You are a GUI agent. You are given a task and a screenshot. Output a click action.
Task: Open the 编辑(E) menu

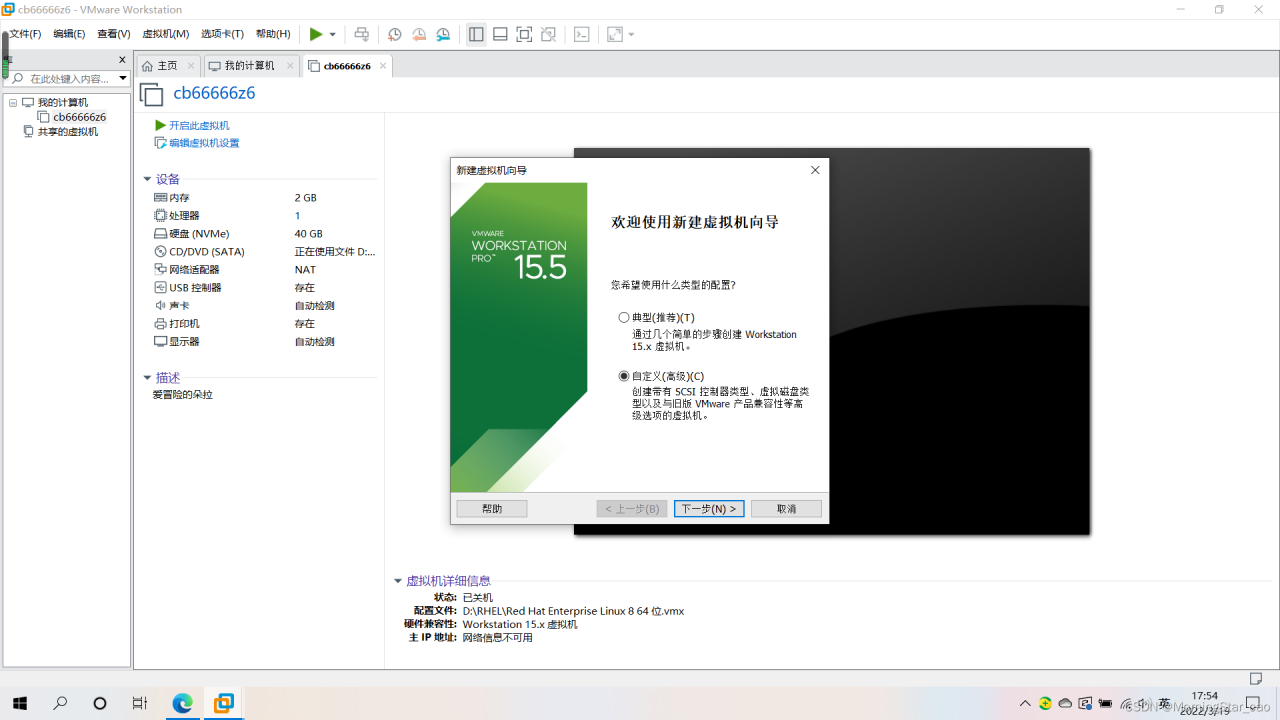tap(69, 34)
